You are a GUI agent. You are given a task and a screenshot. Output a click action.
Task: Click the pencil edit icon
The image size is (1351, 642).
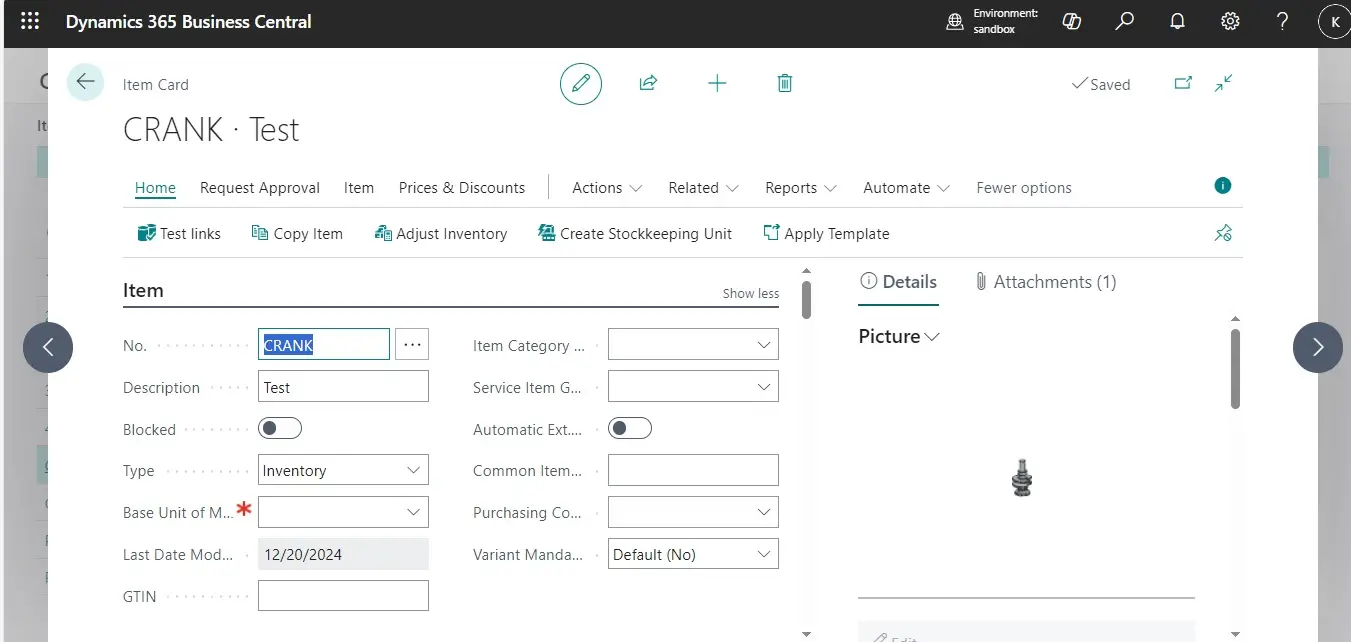pos(580,84)
